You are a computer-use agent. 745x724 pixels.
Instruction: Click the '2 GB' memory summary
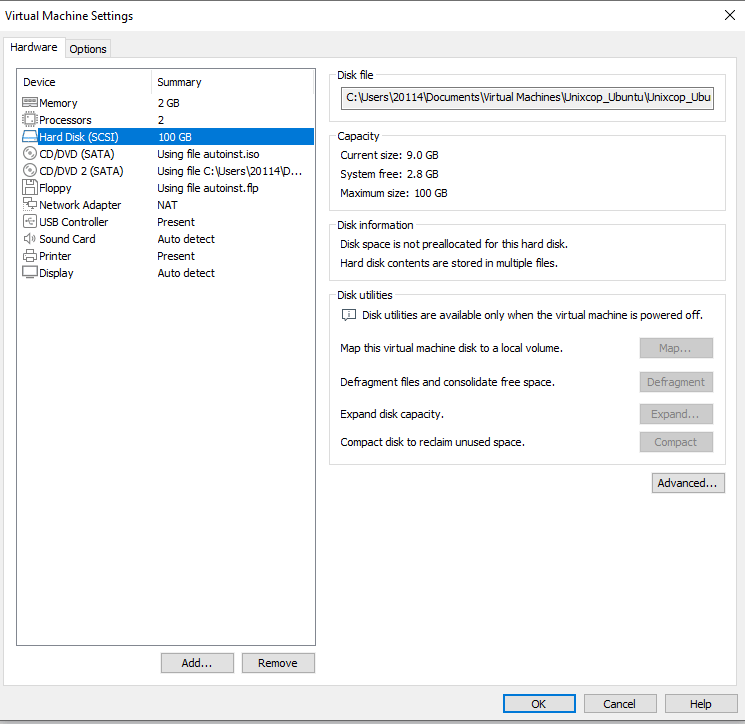[169, 103]
